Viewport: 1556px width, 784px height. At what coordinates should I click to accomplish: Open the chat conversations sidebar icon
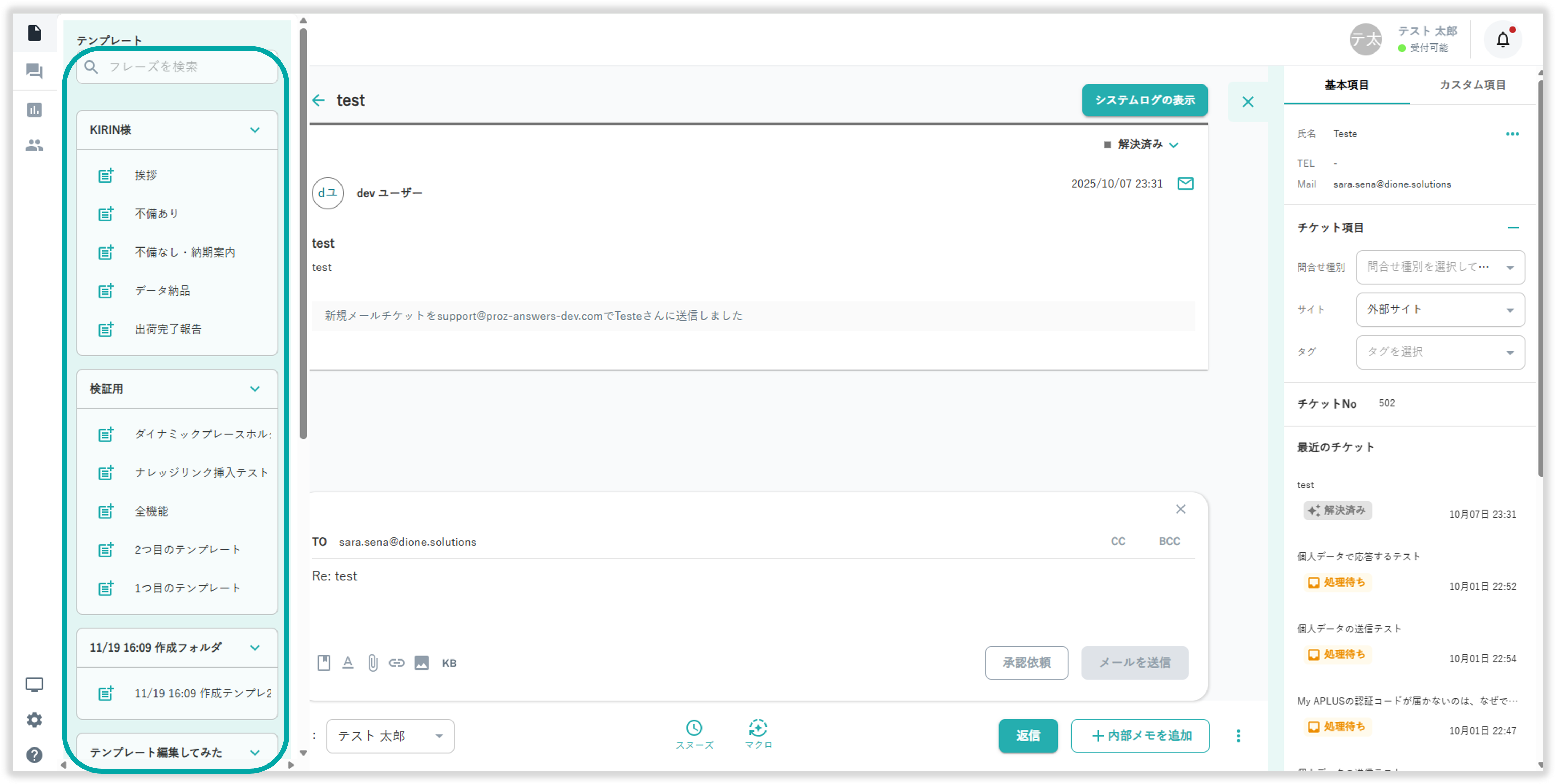[x=34, y=71]
